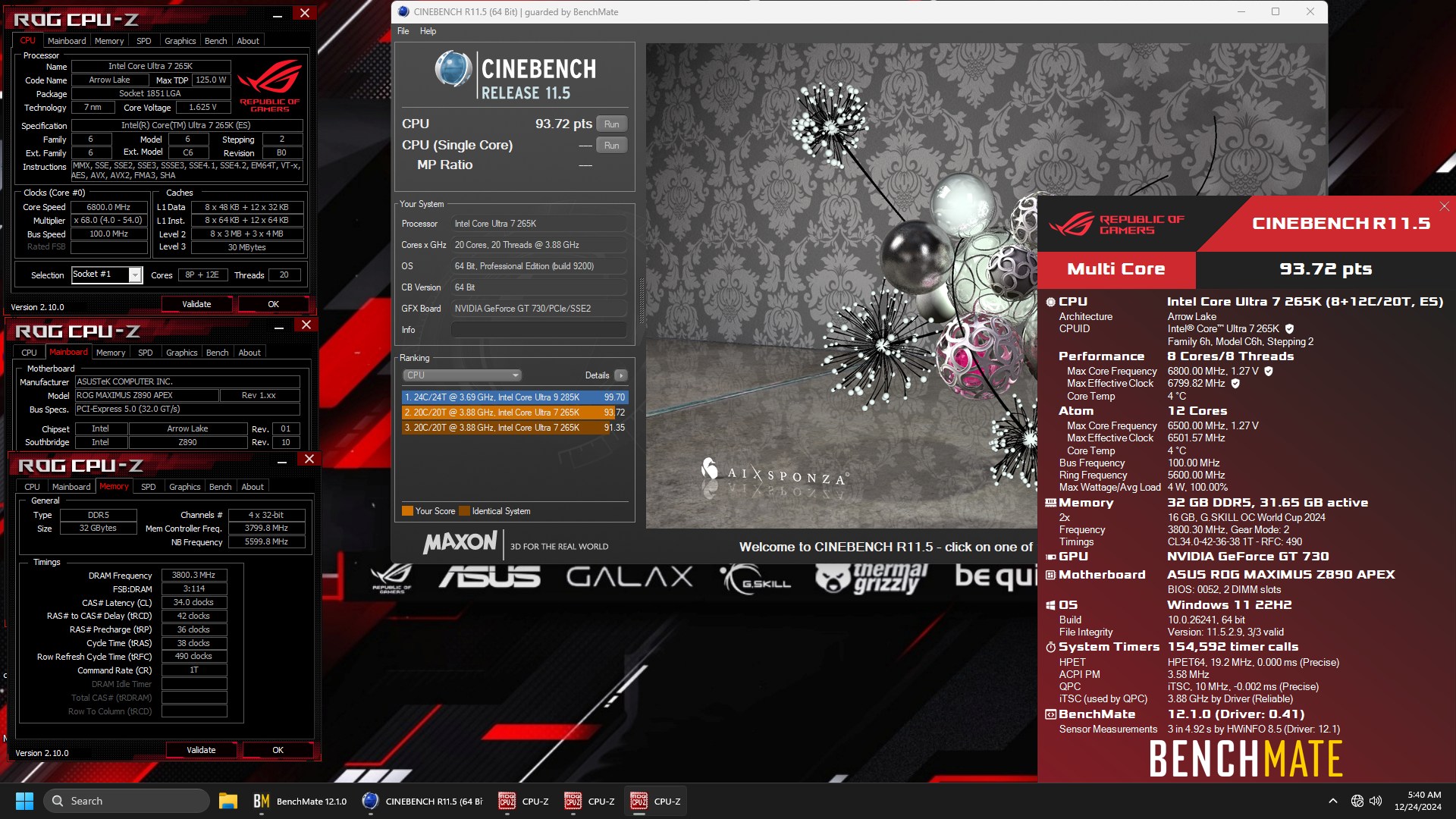Minimize the Memory CPU-Z window
Screen dimensions: 1456x819
[282, 460]
